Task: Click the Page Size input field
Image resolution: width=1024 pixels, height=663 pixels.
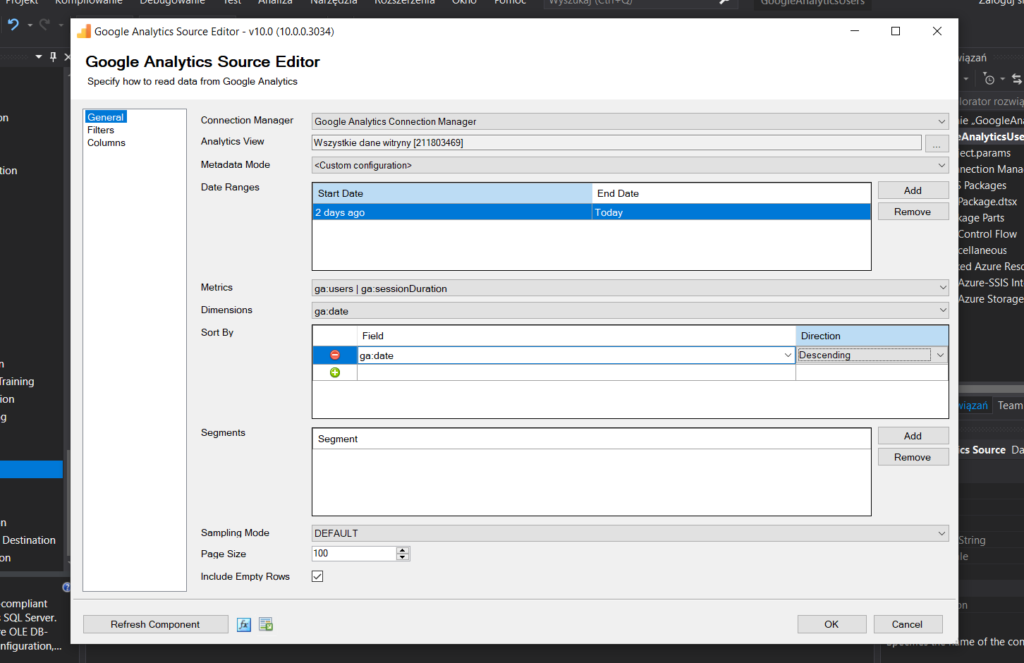Action: click(x=354, y=554)
